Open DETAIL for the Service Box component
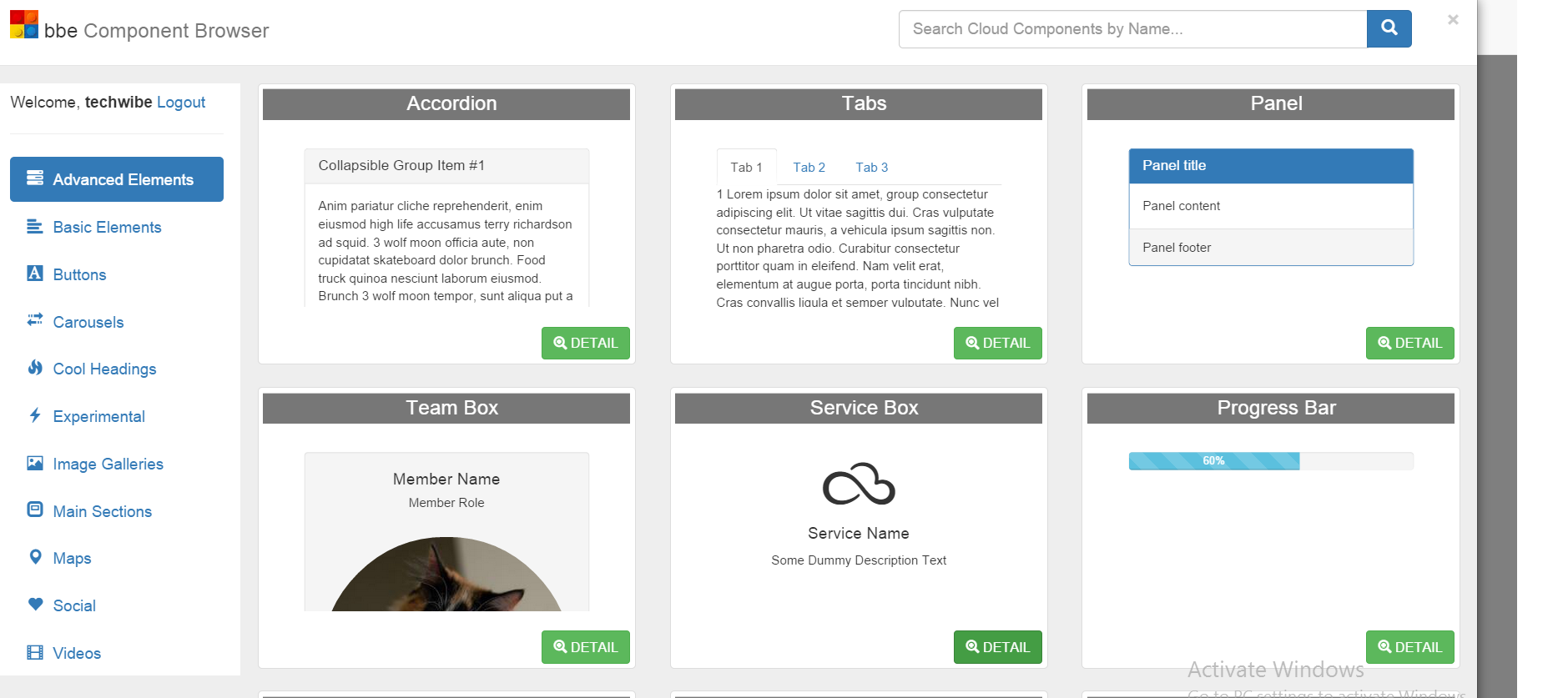This screenshot has height=698, width=1568. coord(998,647)
